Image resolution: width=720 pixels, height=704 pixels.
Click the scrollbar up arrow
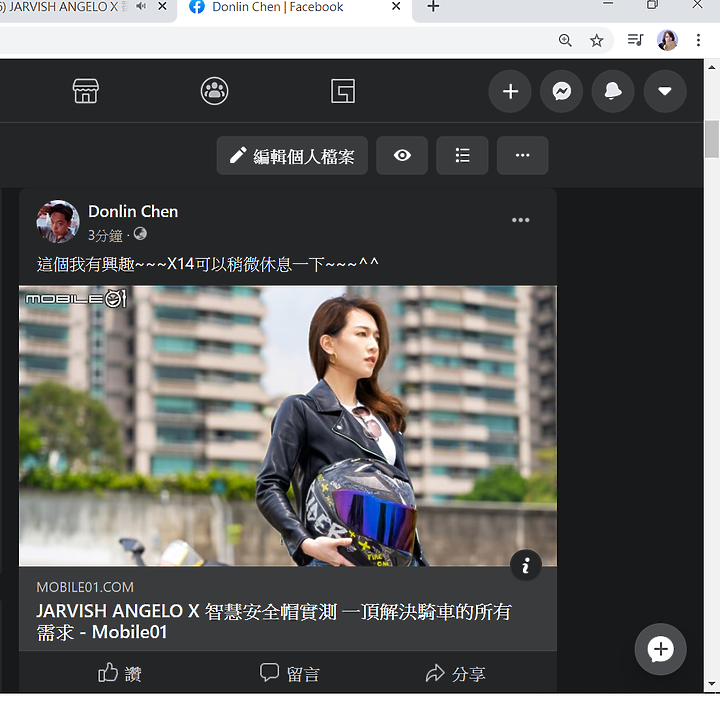(712, 68)
